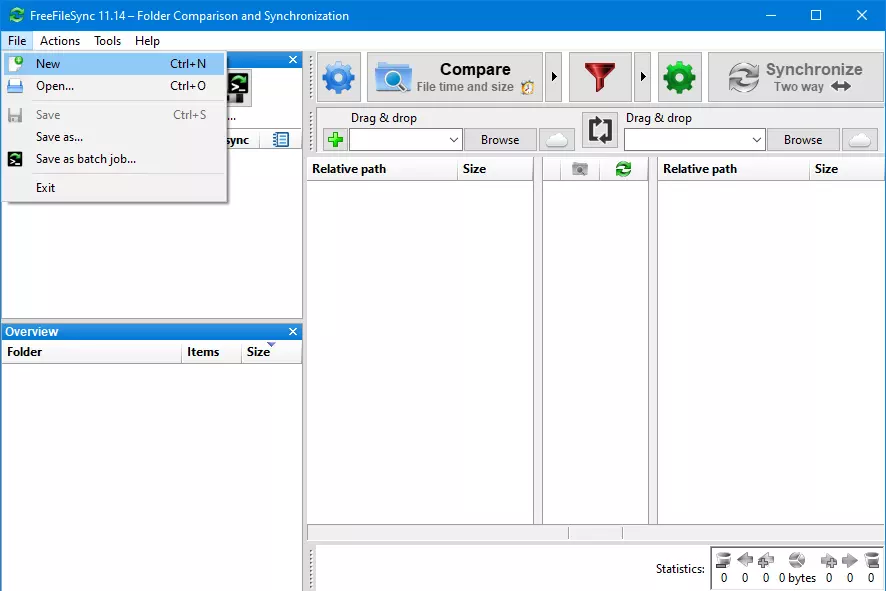Click the category camera icon column header
886x591 pixels.
[x=580, y=169]
